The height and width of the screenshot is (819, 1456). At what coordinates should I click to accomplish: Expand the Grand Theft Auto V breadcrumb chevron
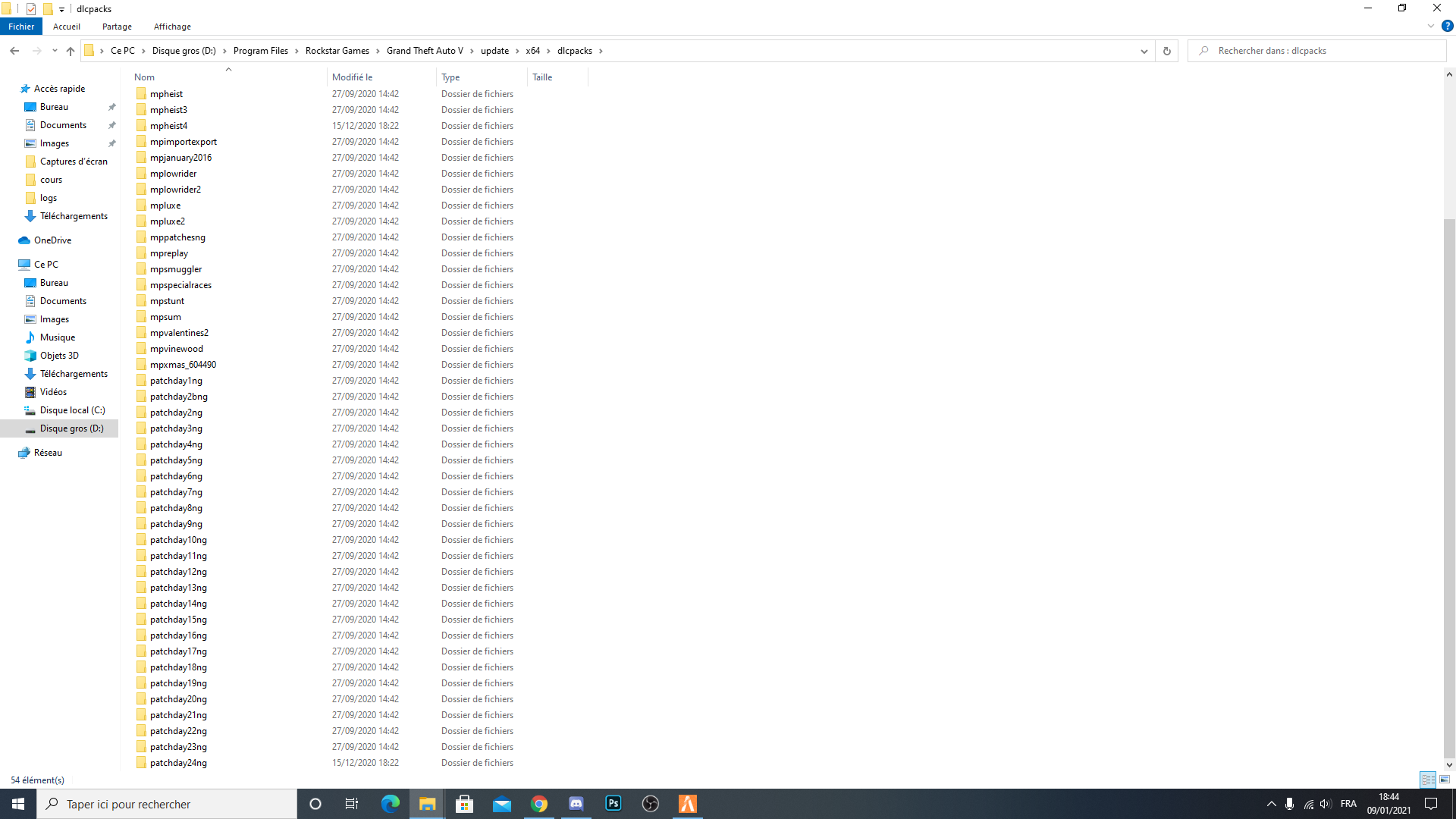tap(472, 51)
